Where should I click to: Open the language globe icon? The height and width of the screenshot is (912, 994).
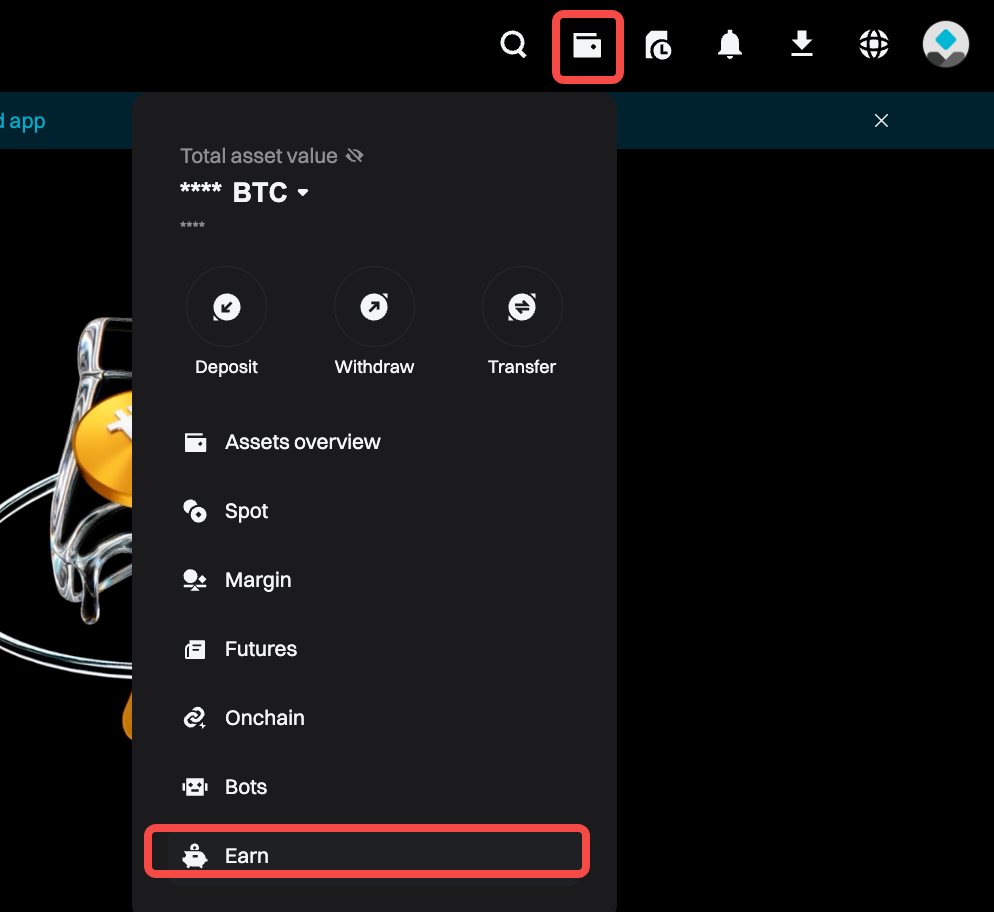point(874,45)
